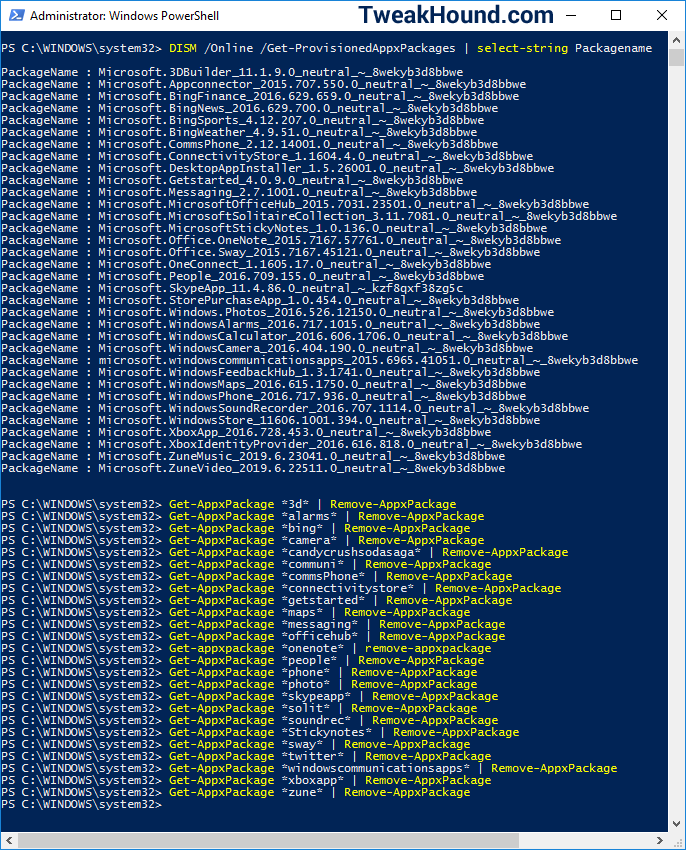Screen dimensions: 686x850
Task: Click the StorePurchaseApp package line
Action: click(x=260, y=300)
